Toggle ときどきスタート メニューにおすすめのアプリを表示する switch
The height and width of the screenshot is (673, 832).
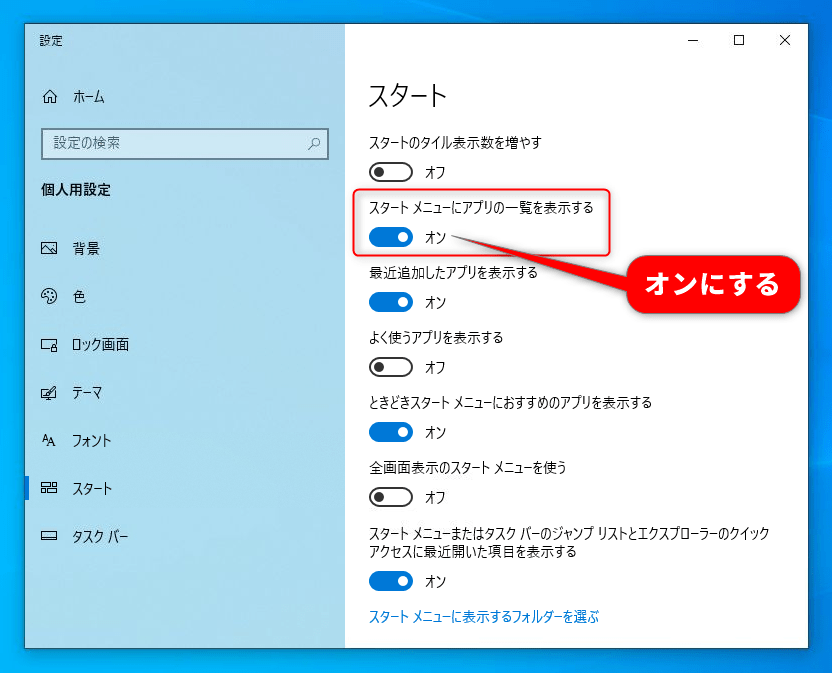coord(391,432)
